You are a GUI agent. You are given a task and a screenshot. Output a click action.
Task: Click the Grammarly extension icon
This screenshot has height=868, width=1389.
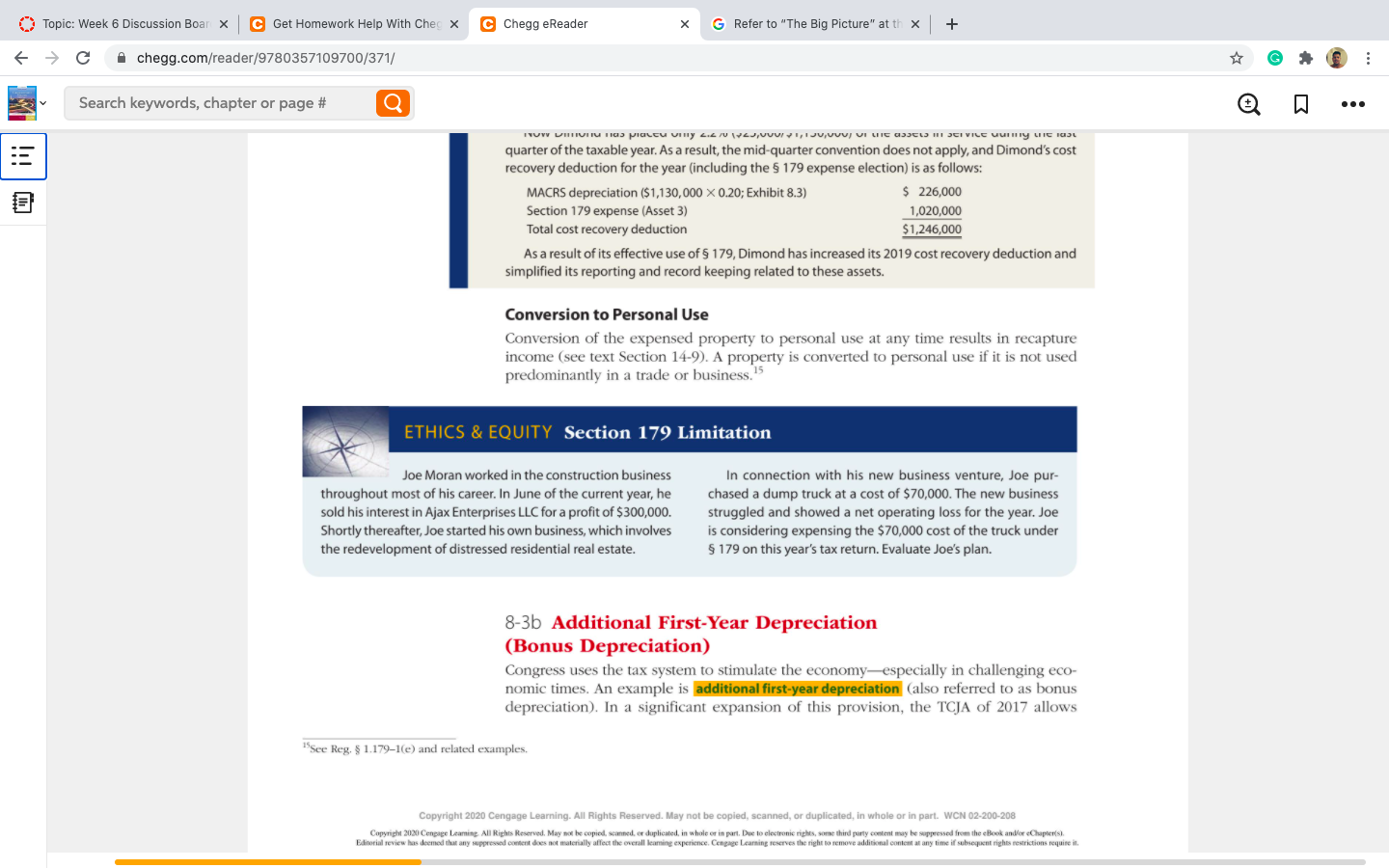(1274, 58)
